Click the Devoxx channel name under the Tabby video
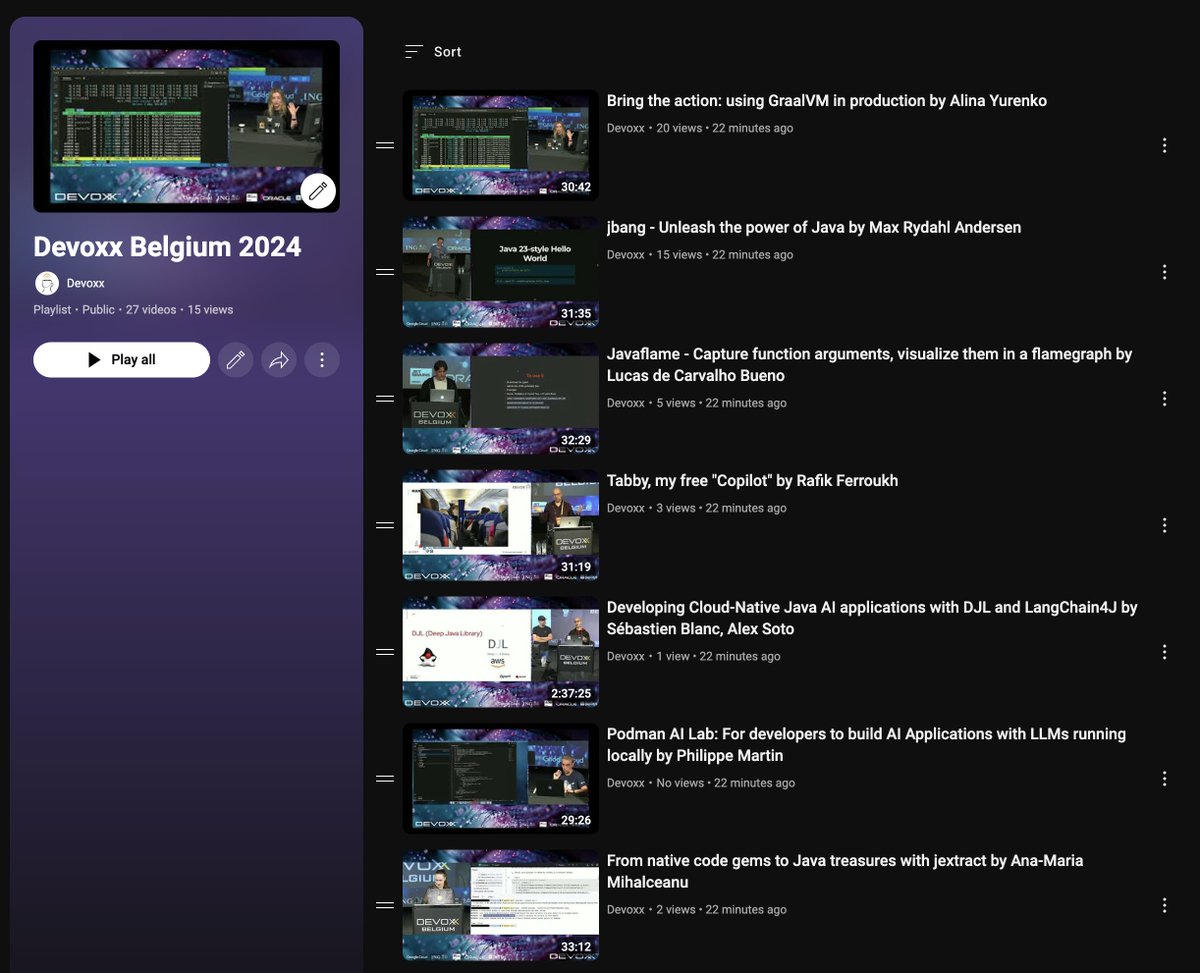 point(626,508)
